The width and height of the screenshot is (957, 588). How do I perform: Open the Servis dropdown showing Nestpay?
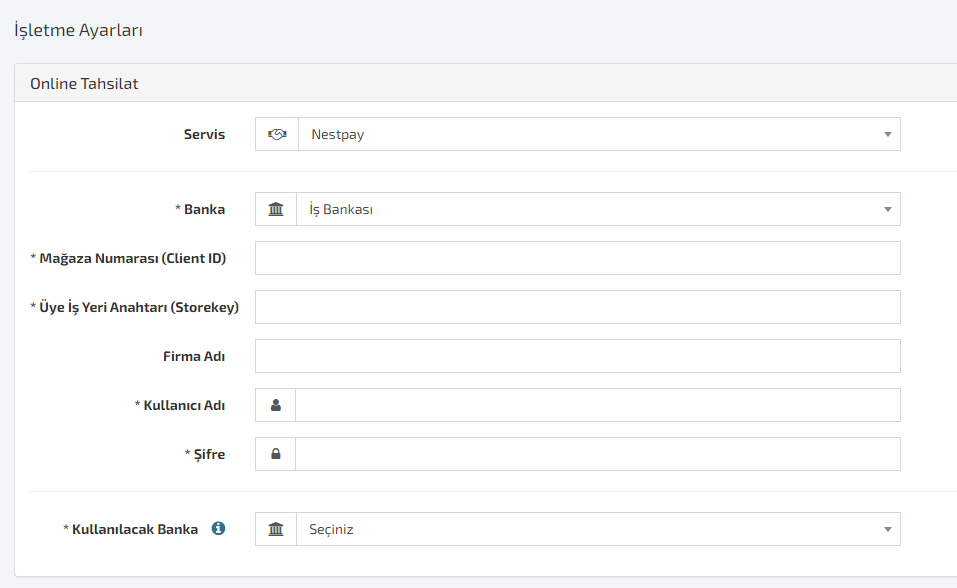point(599,134)
